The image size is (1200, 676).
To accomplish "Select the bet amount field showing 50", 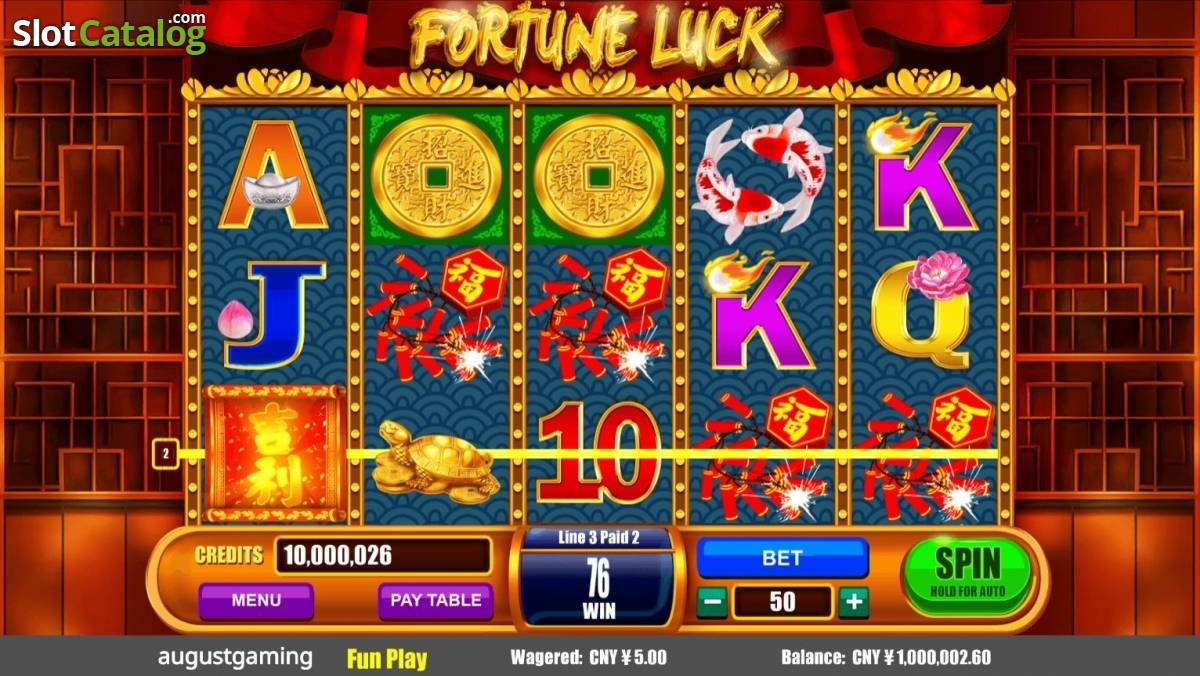I will tap(782, 602).
